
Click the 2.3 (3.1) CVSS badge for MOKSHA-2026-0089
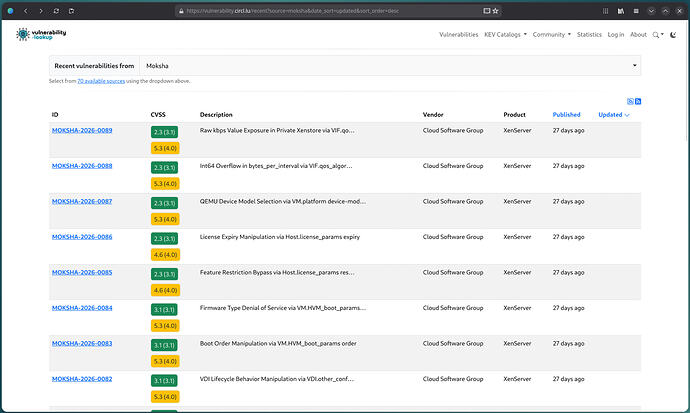point(164,132)
